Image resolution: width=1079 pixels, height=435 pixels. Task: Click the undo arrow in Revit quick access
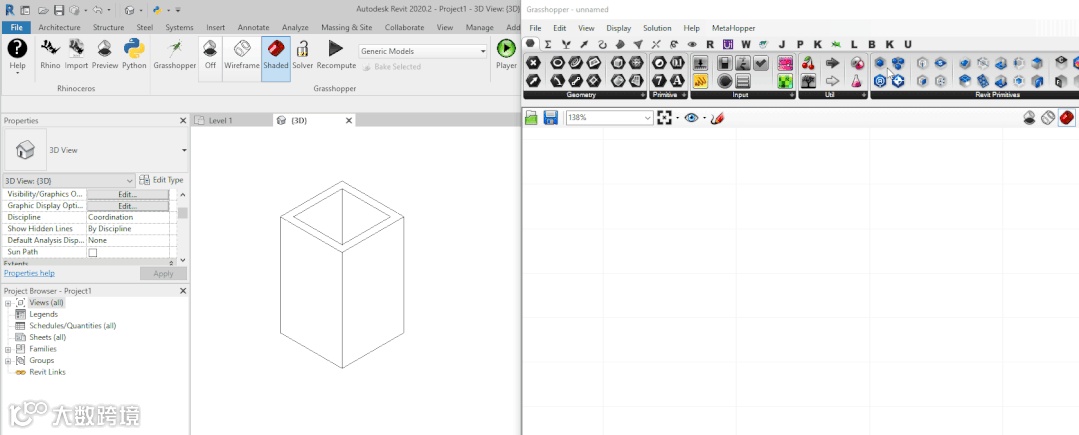(96, 10)
